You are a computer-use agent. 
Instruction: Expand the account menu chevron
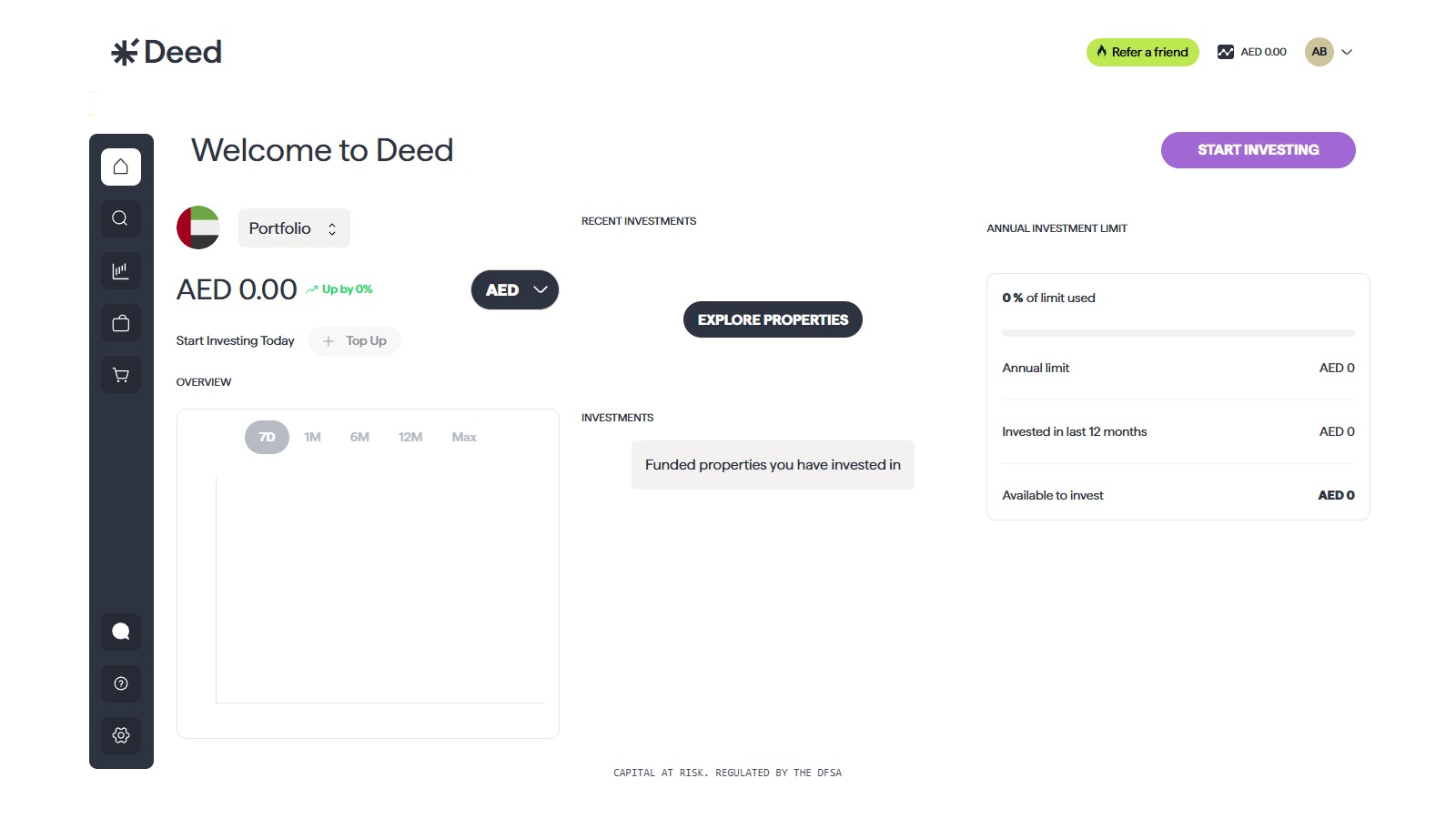click(1347, 52)
